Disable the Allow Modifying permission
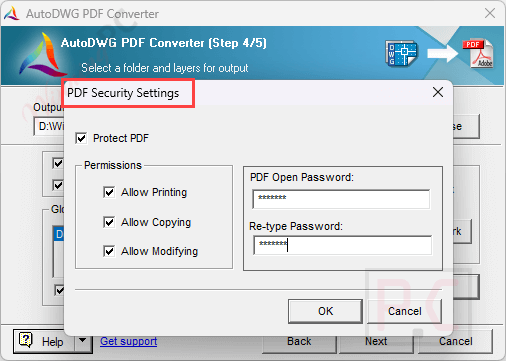 109,251
